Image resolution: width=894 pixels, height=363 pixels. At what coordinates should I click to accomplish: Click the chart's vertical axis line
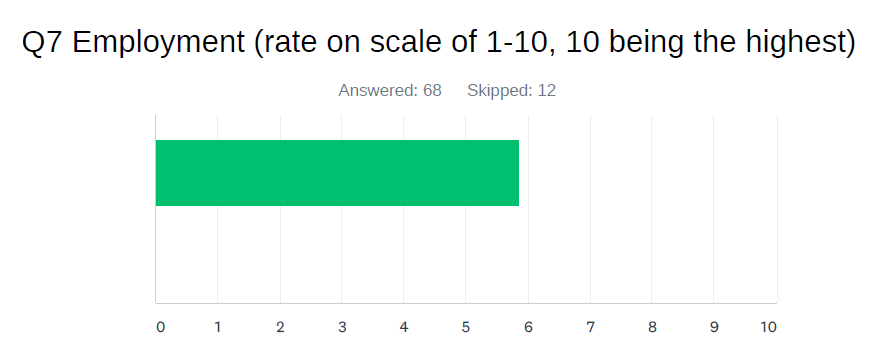point(156,209)
